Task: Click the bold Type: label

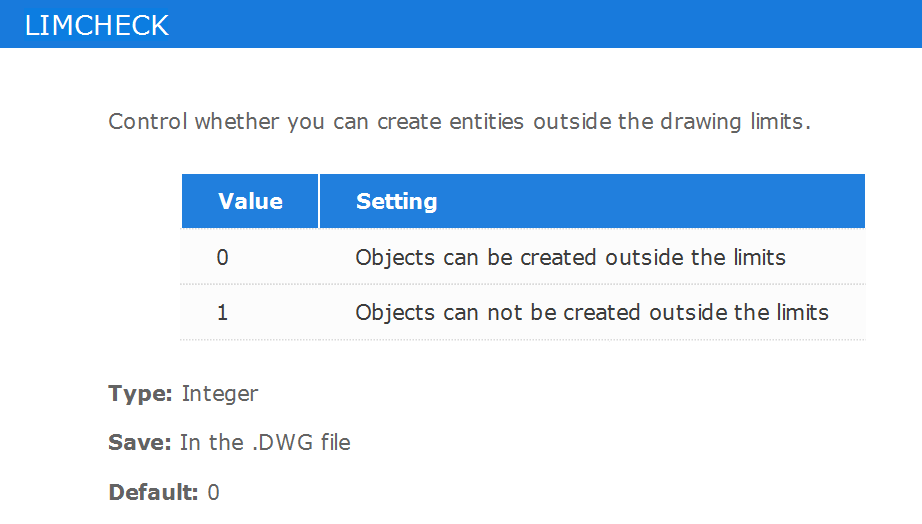Action: (x=140, y=393)
